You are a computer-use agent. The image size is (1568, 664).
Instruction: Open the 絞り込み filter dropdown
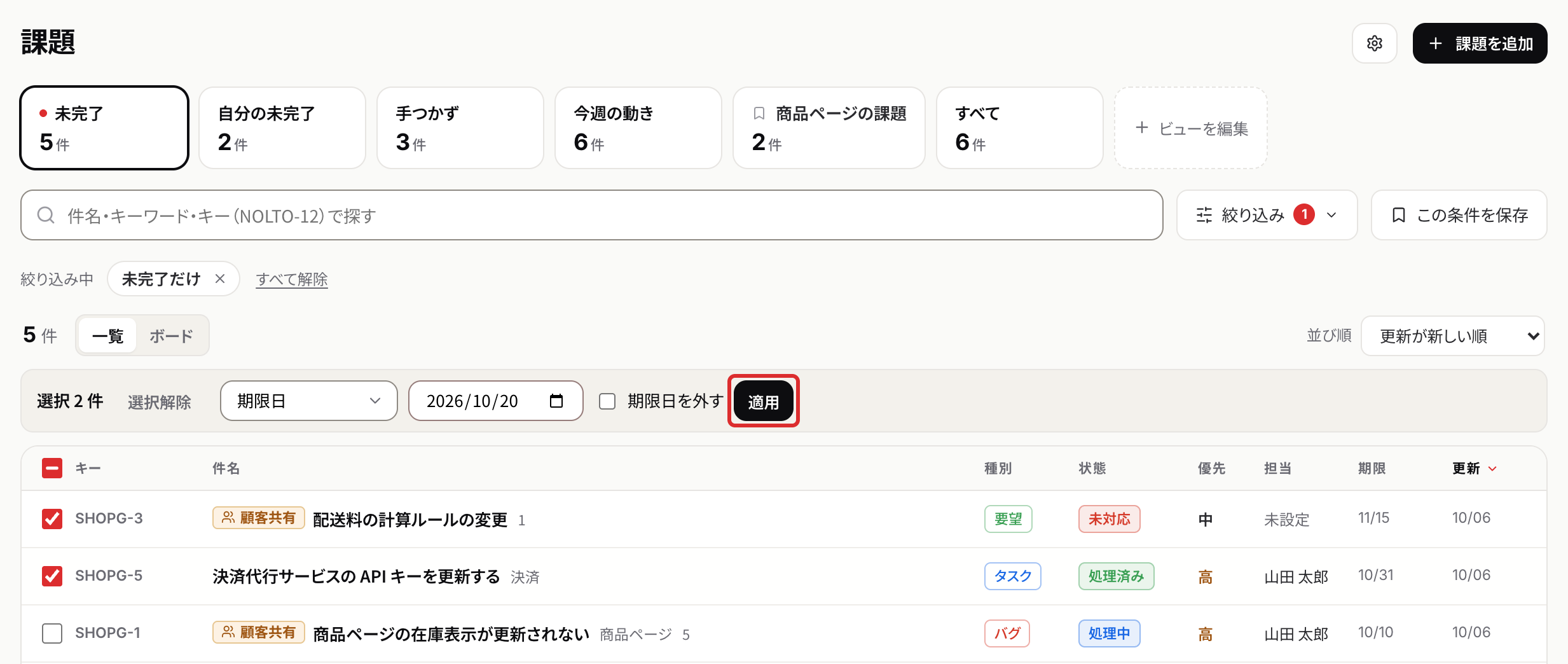1267,215
